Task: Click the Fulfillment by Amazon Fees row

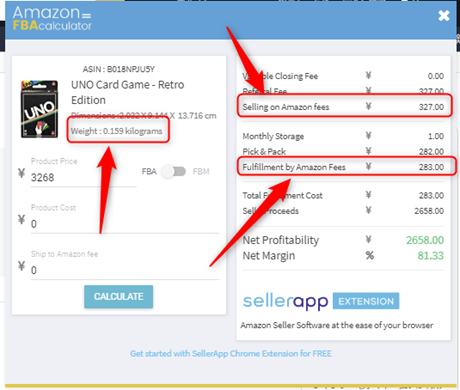Action: pyautogui.click(x=347, y=166)
